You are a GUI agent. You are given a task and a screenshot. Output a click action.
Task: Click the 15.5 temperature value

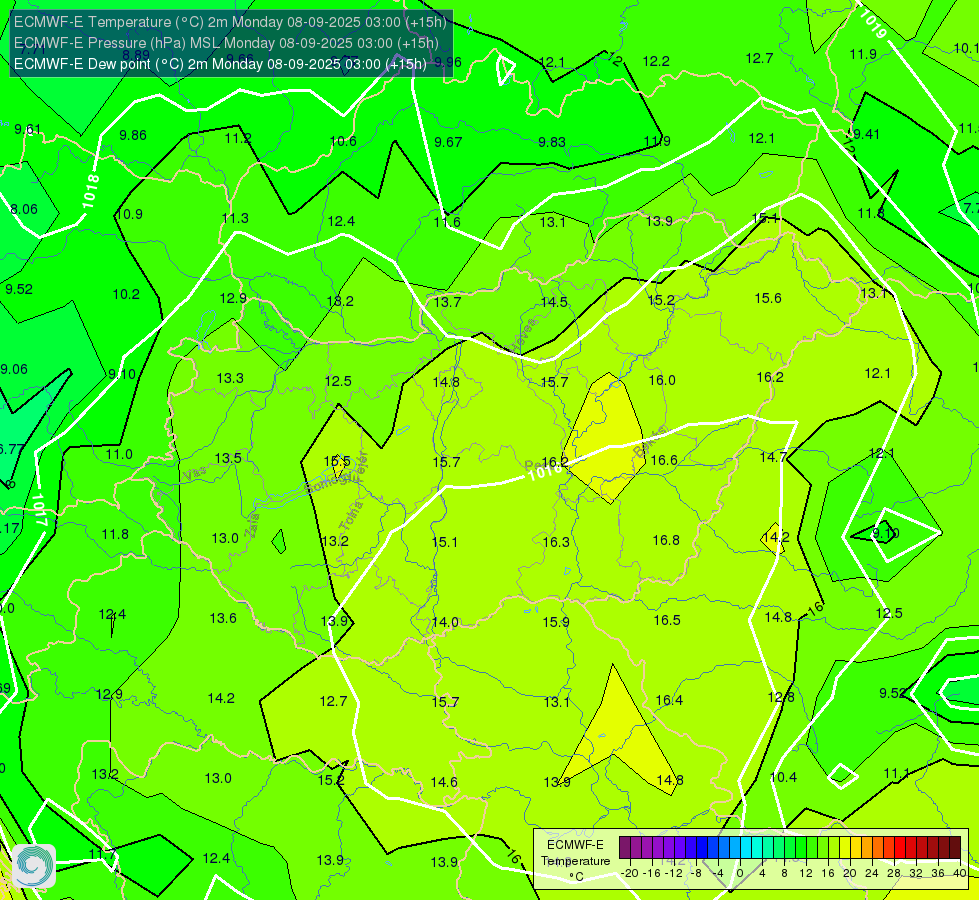pyautogui.click(x=337, y=462)
